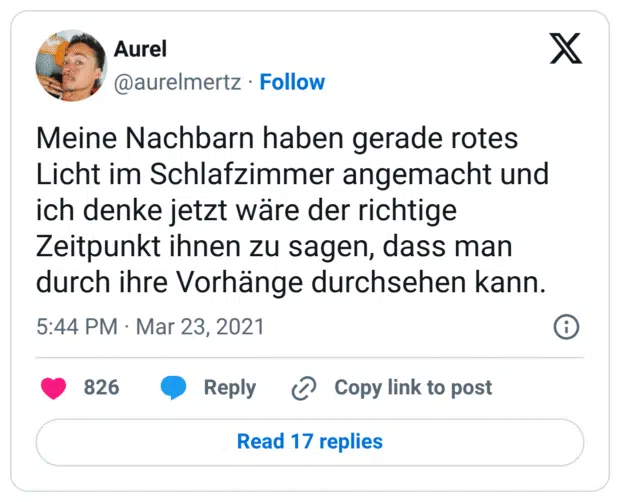Like the post with the heart icon

(54, 388)
